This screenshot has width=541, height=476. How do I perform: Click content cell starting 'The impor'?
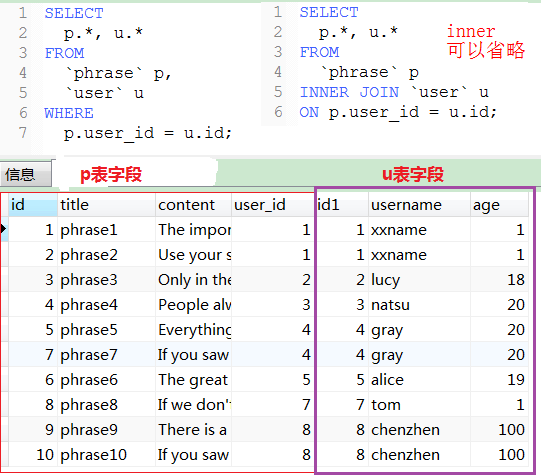pyautogui.click(x=193, y=229)
